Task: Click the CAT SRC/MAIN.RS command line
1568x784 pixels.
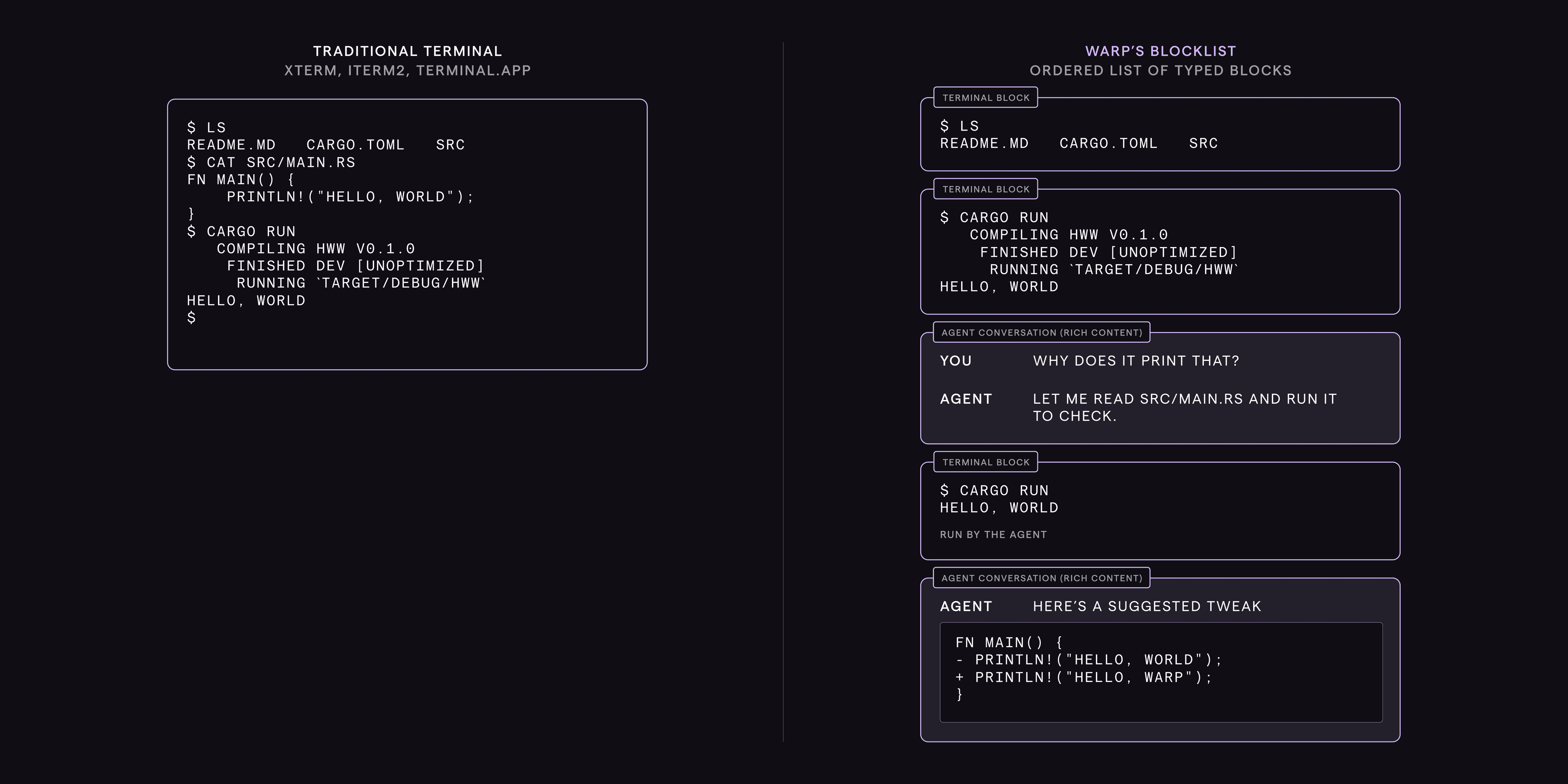Action: [272, 162]
